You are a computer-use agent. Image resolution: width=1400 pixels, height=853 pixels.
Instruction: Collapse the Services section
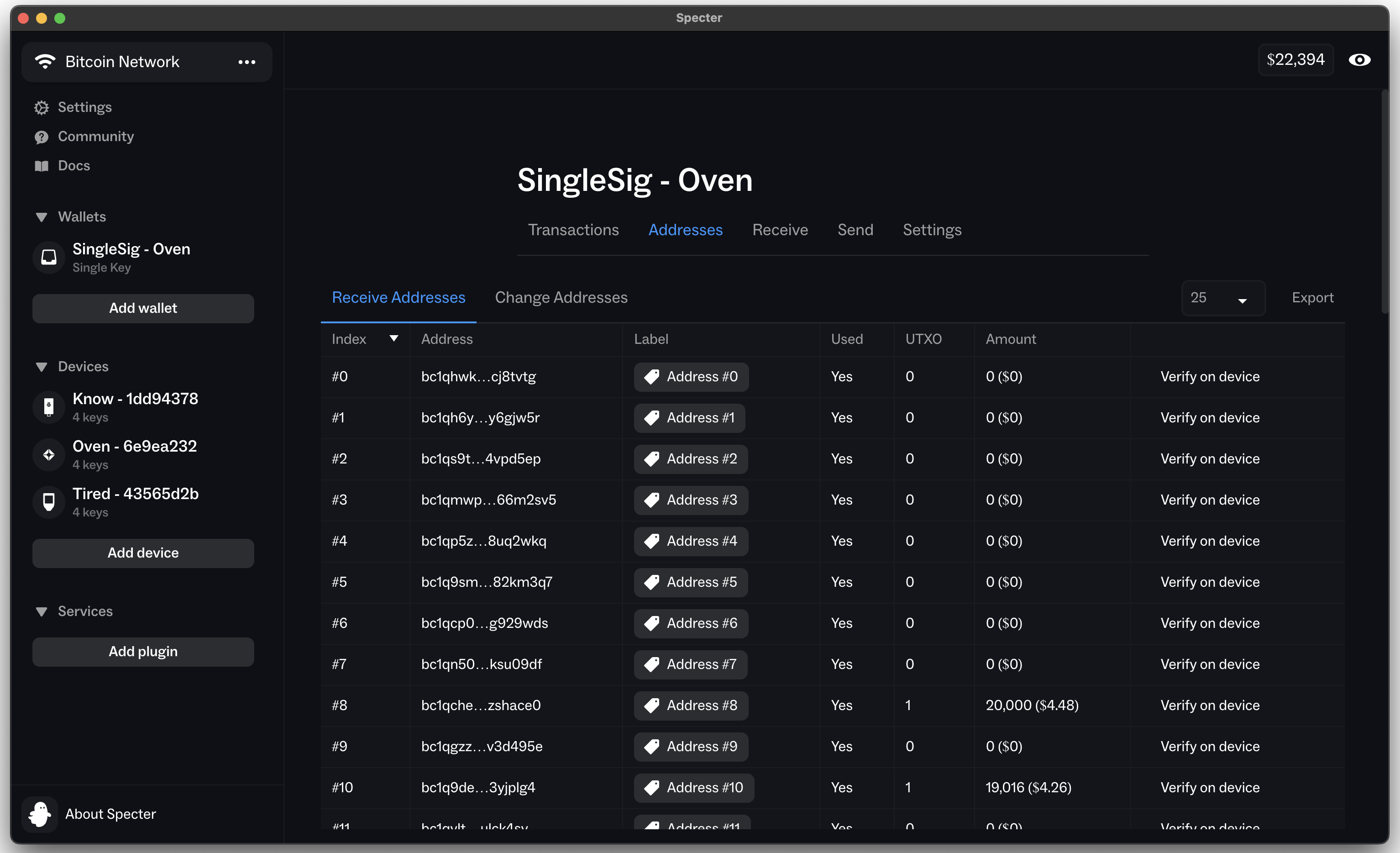click(x=42, y=612)
